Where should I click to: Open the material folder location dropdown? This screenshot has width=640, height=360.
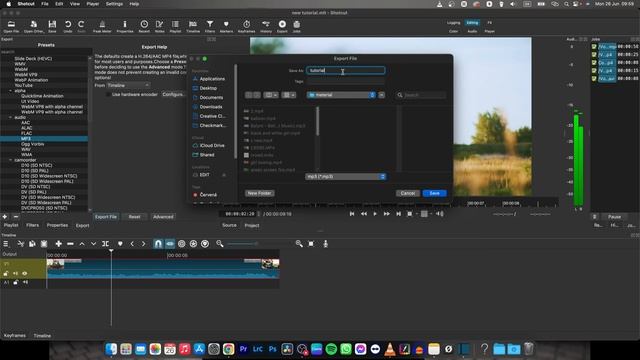point(341,95)
